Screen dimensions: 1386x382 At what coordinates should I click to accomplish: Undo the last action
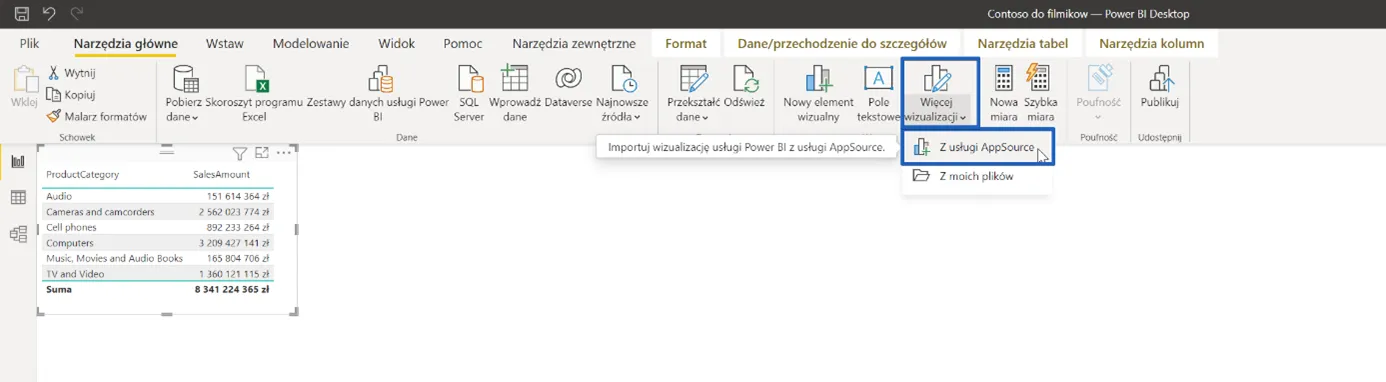pos(48,14)
